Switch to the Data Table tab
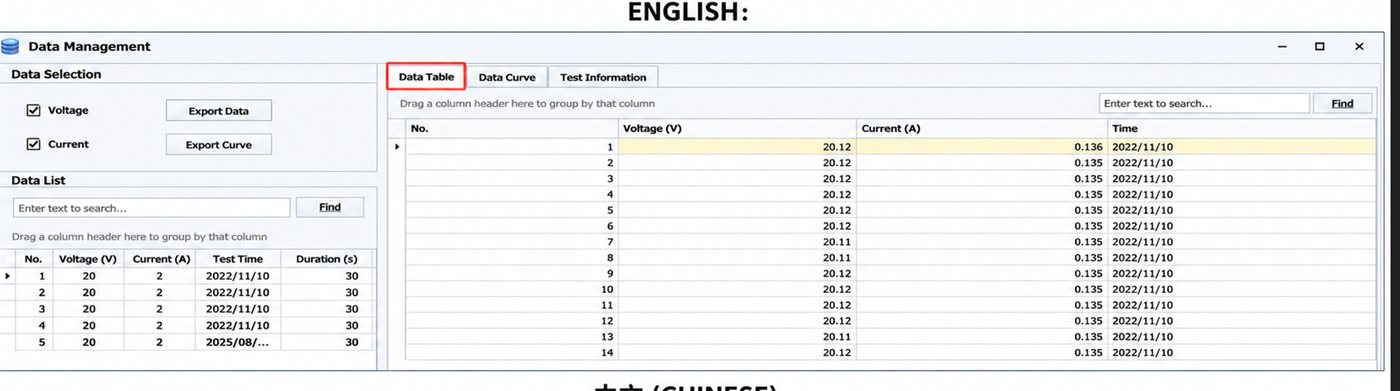The height and width of the screenshot is (391, 1400). point(426,77)
